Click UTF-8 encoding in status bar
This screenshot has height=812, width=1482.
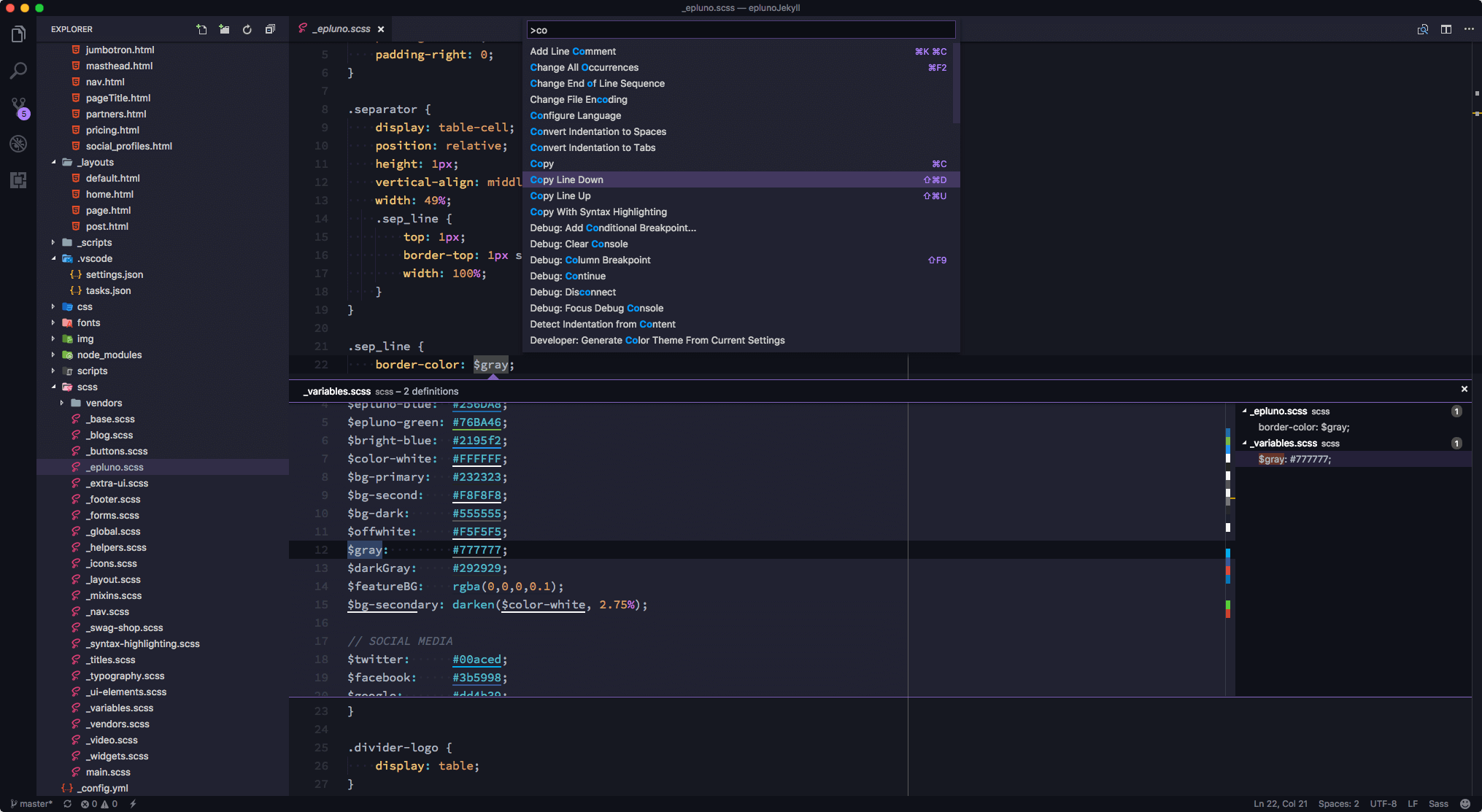(1383, 804)
